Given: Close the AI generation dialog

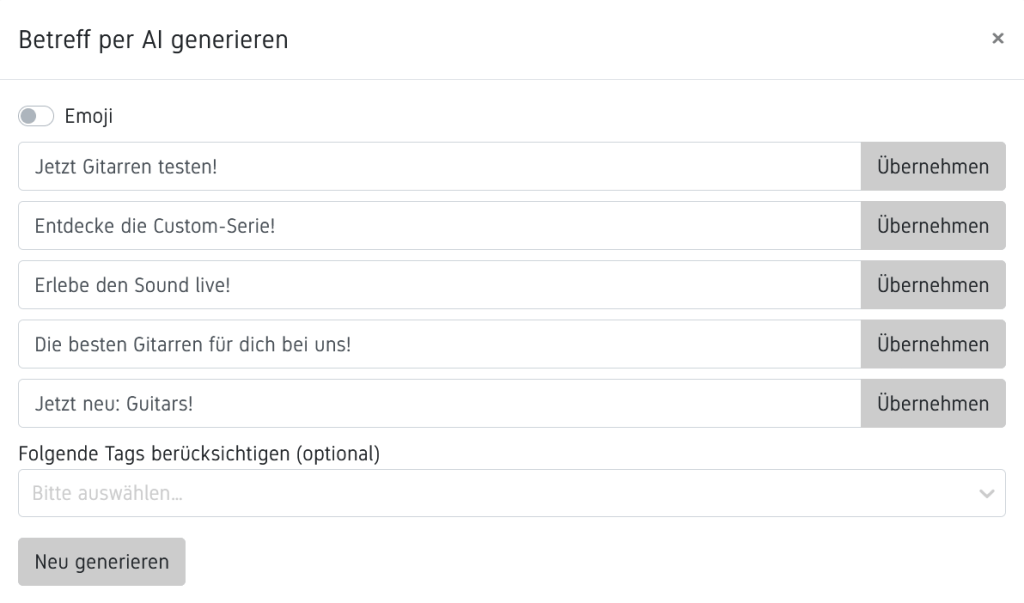Looking at the screenshot, I should (x=997, y=39).
